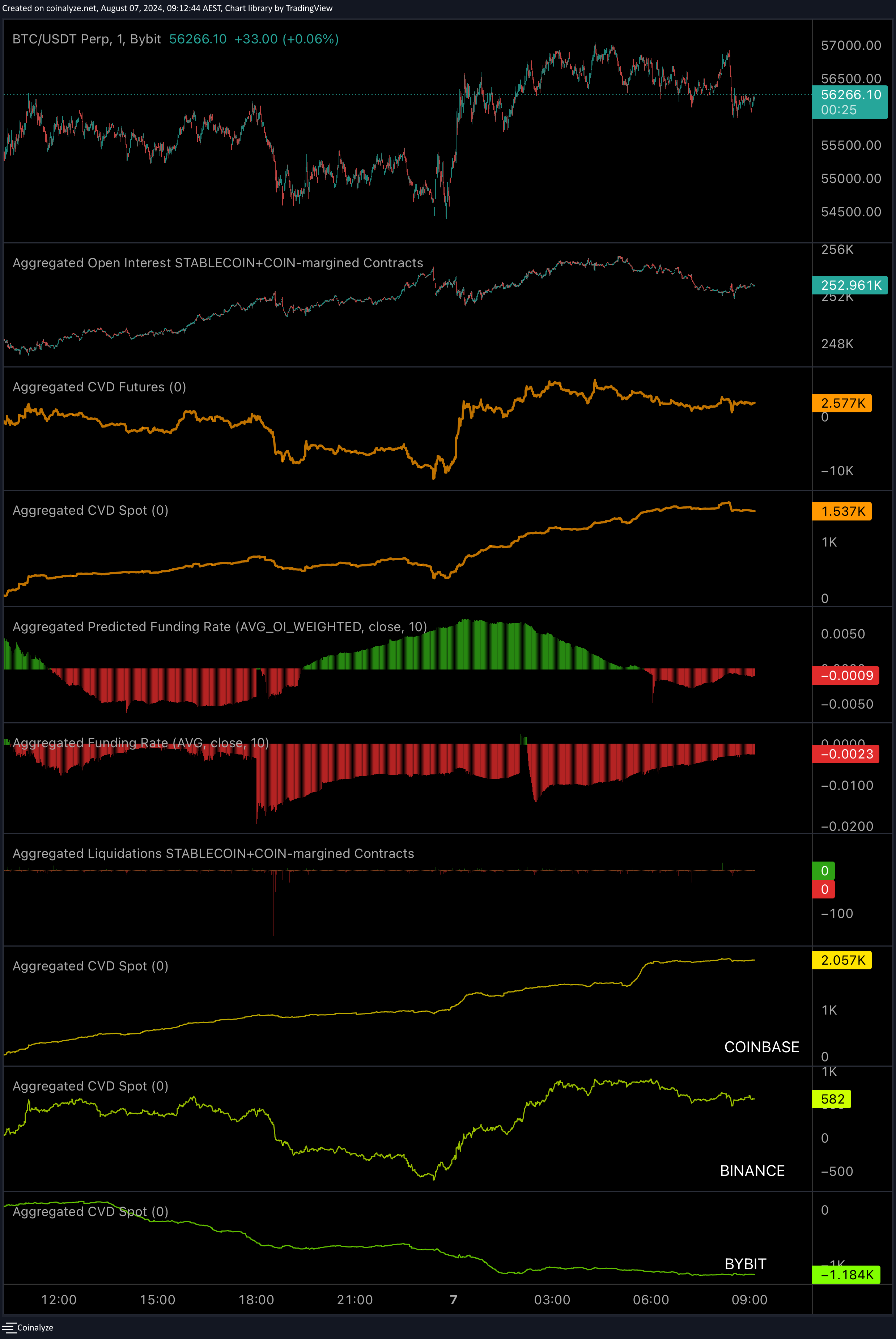Open Aggregated Predicted Funding Rate legend
Image resolution: width=896 pixels, height=1339 pixels.
coord(220,627)
